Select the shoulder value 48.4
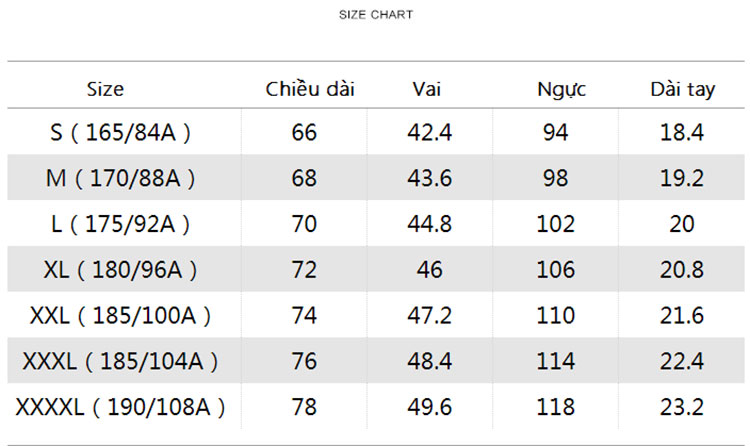 (429, 361)
